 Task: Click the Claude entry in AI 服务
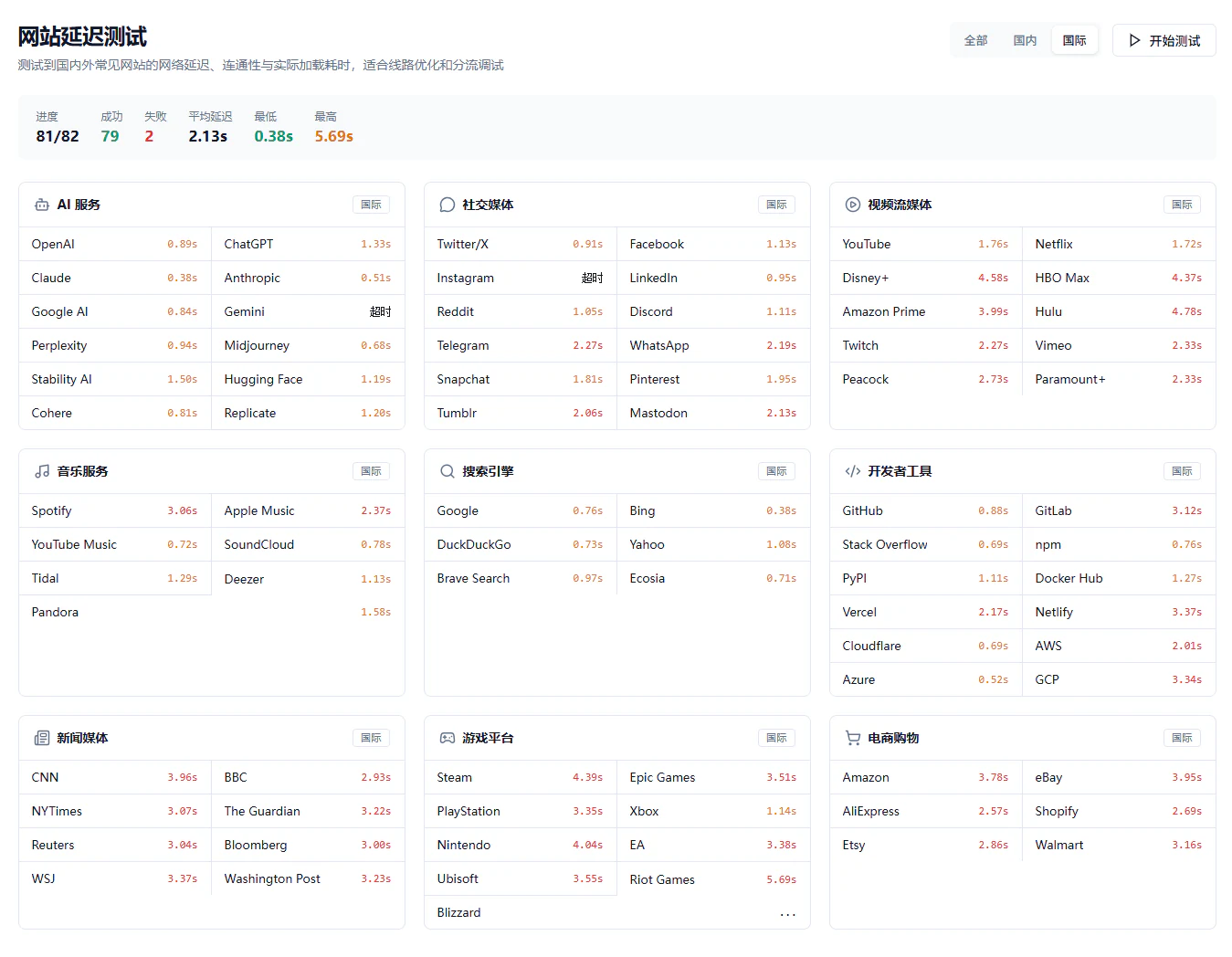point(115,278)
